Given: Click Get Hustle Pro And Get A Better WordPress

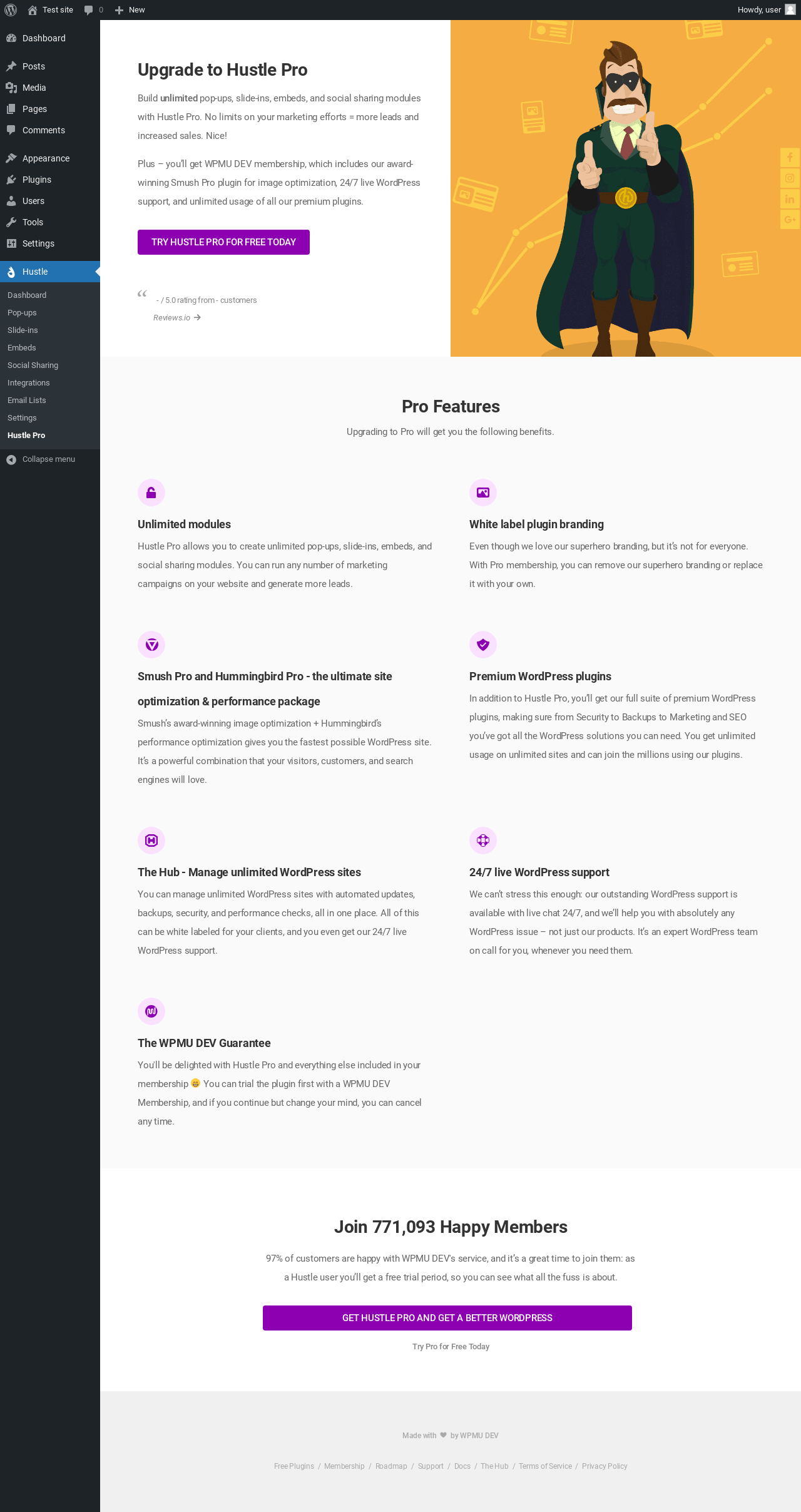Looking at the screenshot, I should (x=447, y=1318).
